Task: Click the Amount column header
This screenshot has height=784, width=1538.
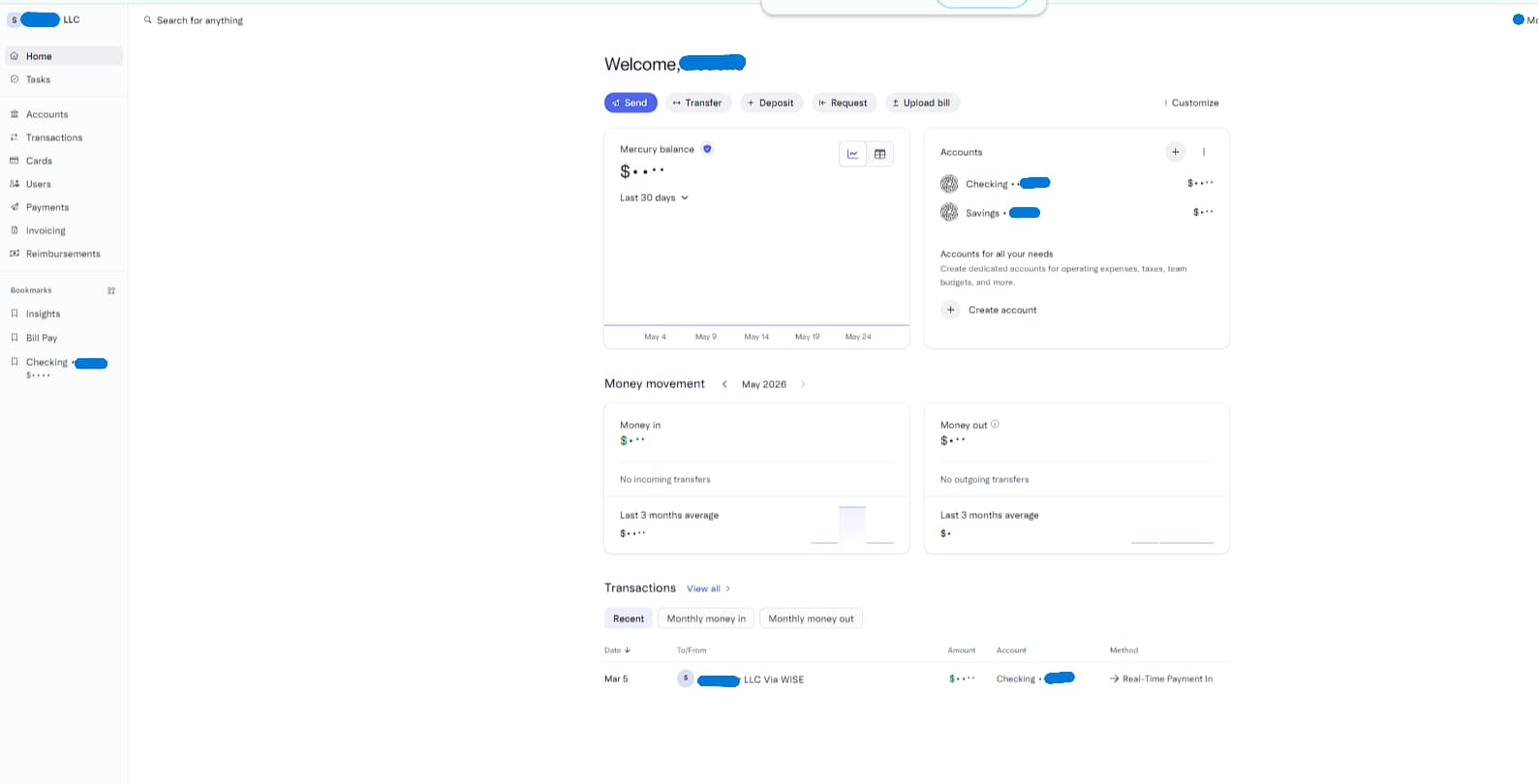Action: pos(961,650)
